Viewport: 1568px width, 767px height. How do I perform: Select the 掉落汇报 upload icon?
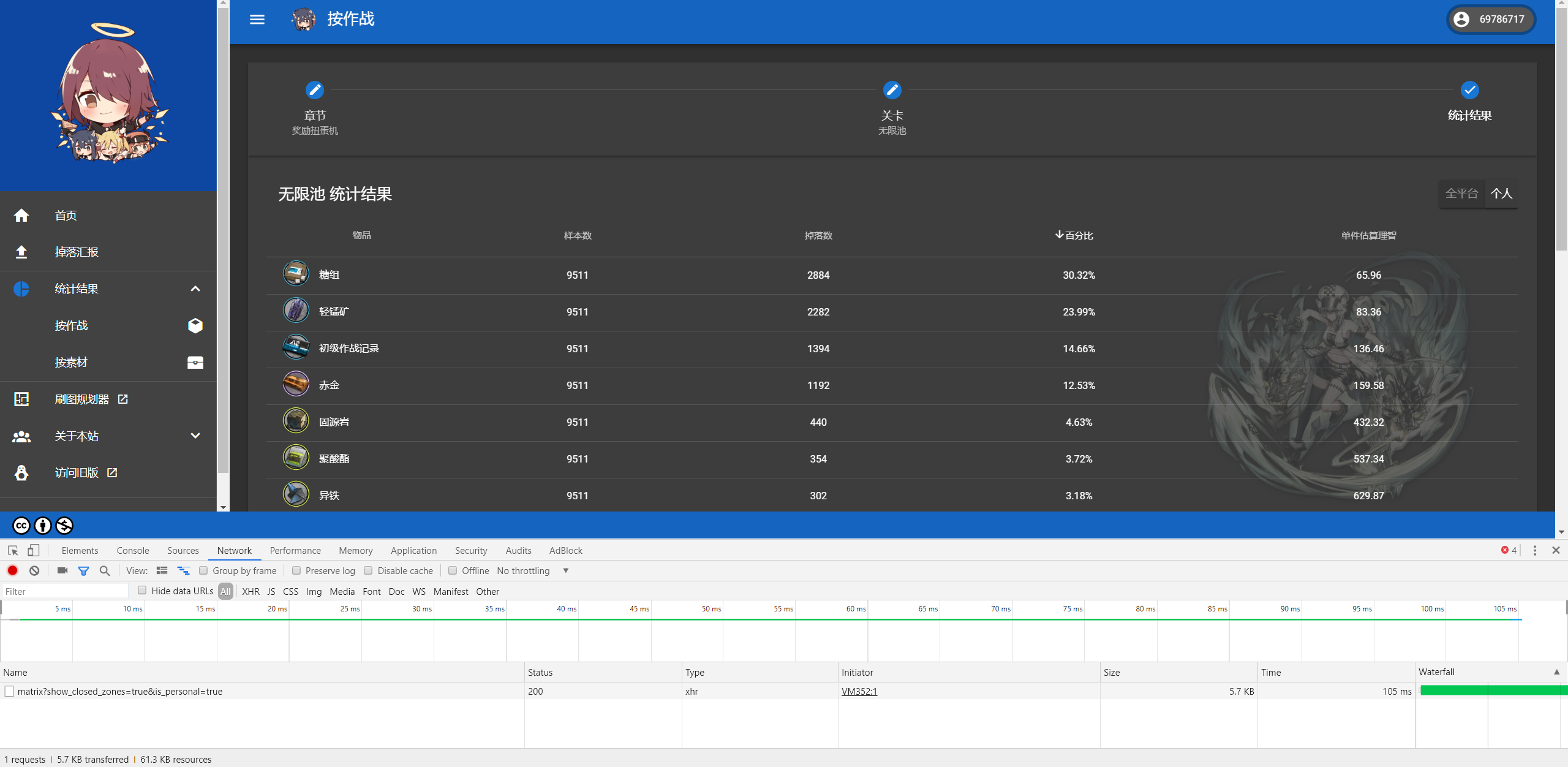click(21, 252)
